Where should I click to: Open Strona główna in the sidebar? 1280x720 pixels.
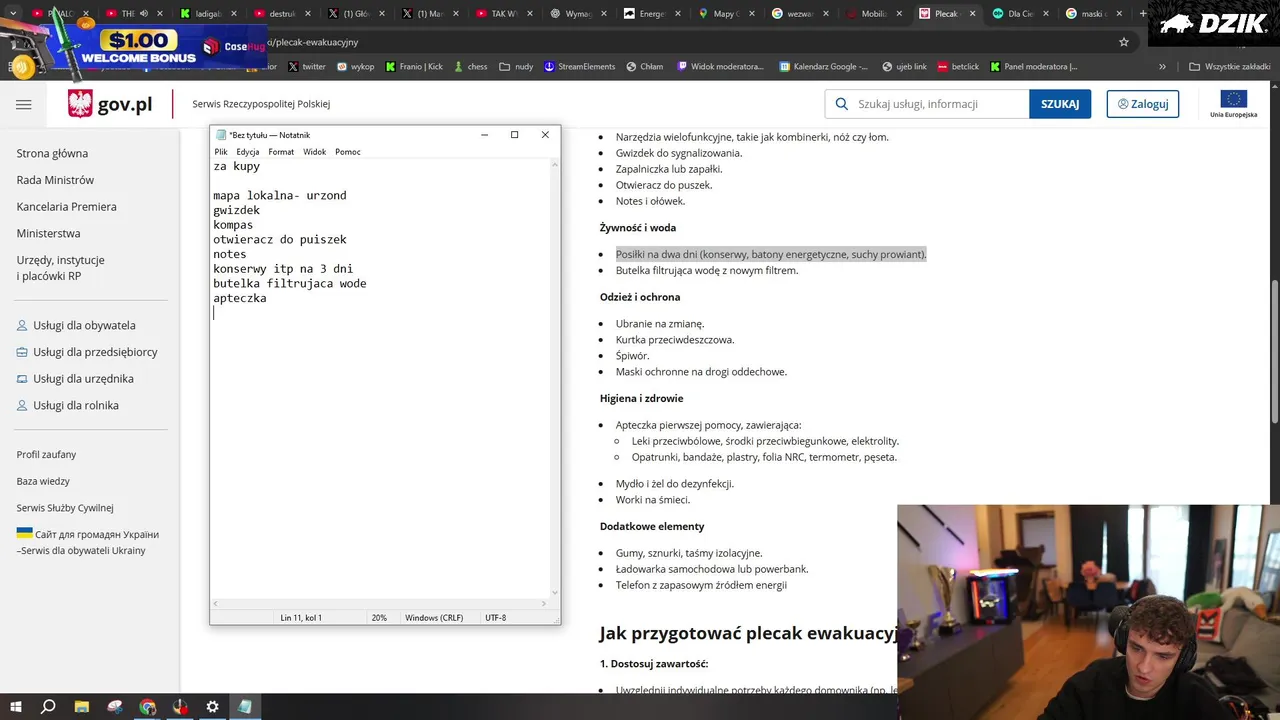(52, 153)
